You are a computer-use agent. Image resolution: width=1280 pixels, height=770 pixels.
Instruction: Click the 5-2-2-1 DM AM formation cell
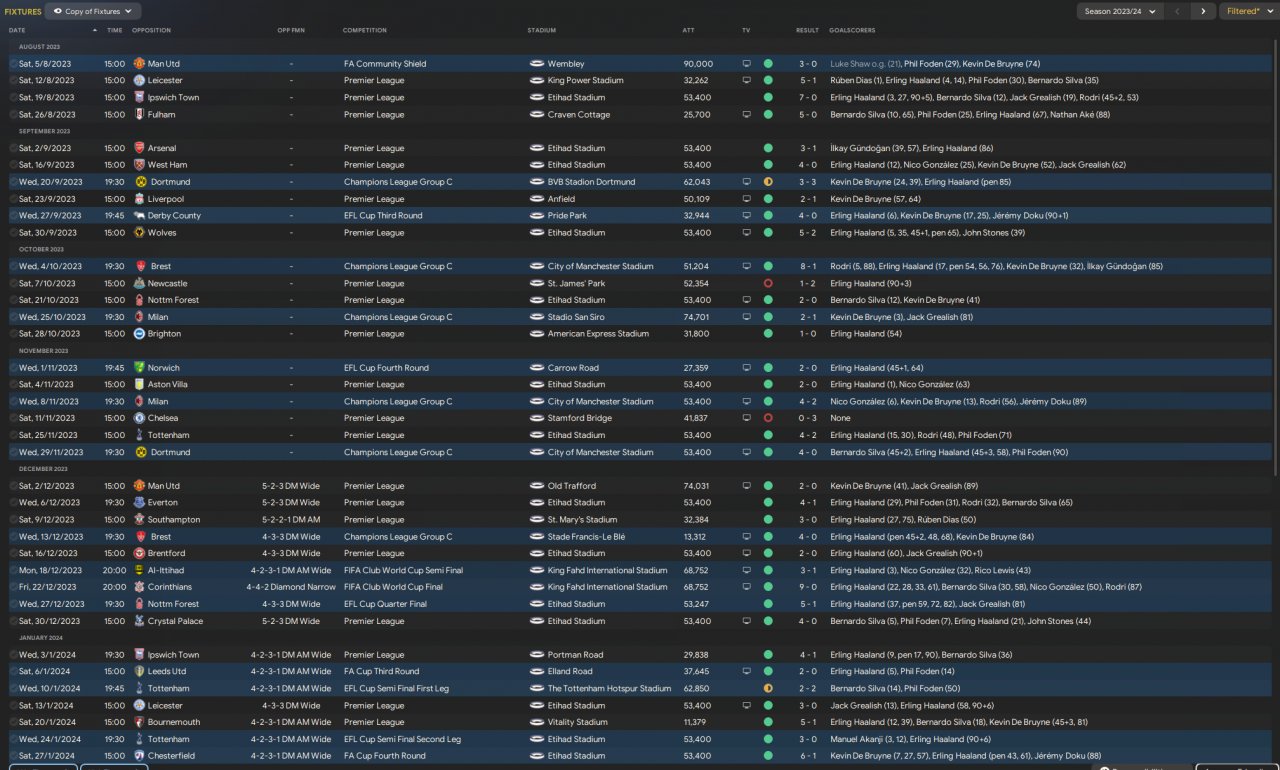click(291, 520)
